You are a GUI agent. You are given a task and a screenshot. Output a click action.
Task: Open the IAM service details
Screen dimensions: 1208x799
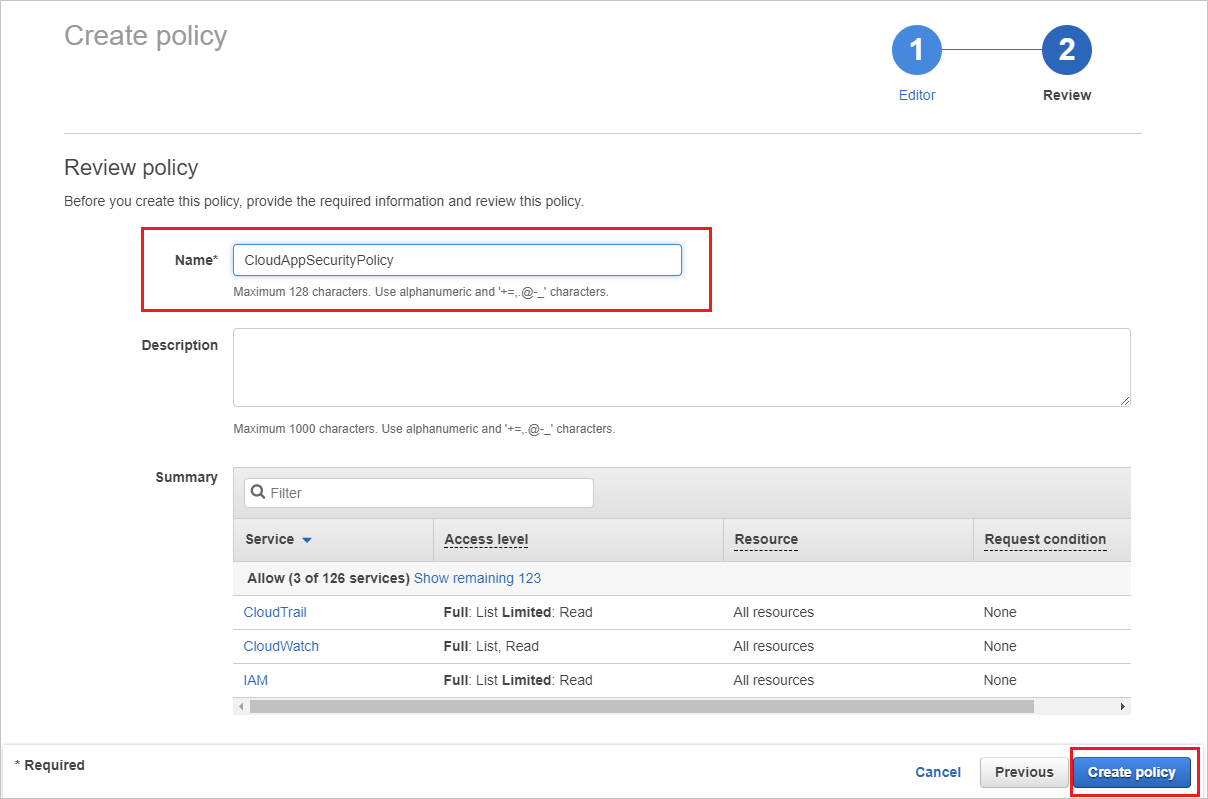255,680
